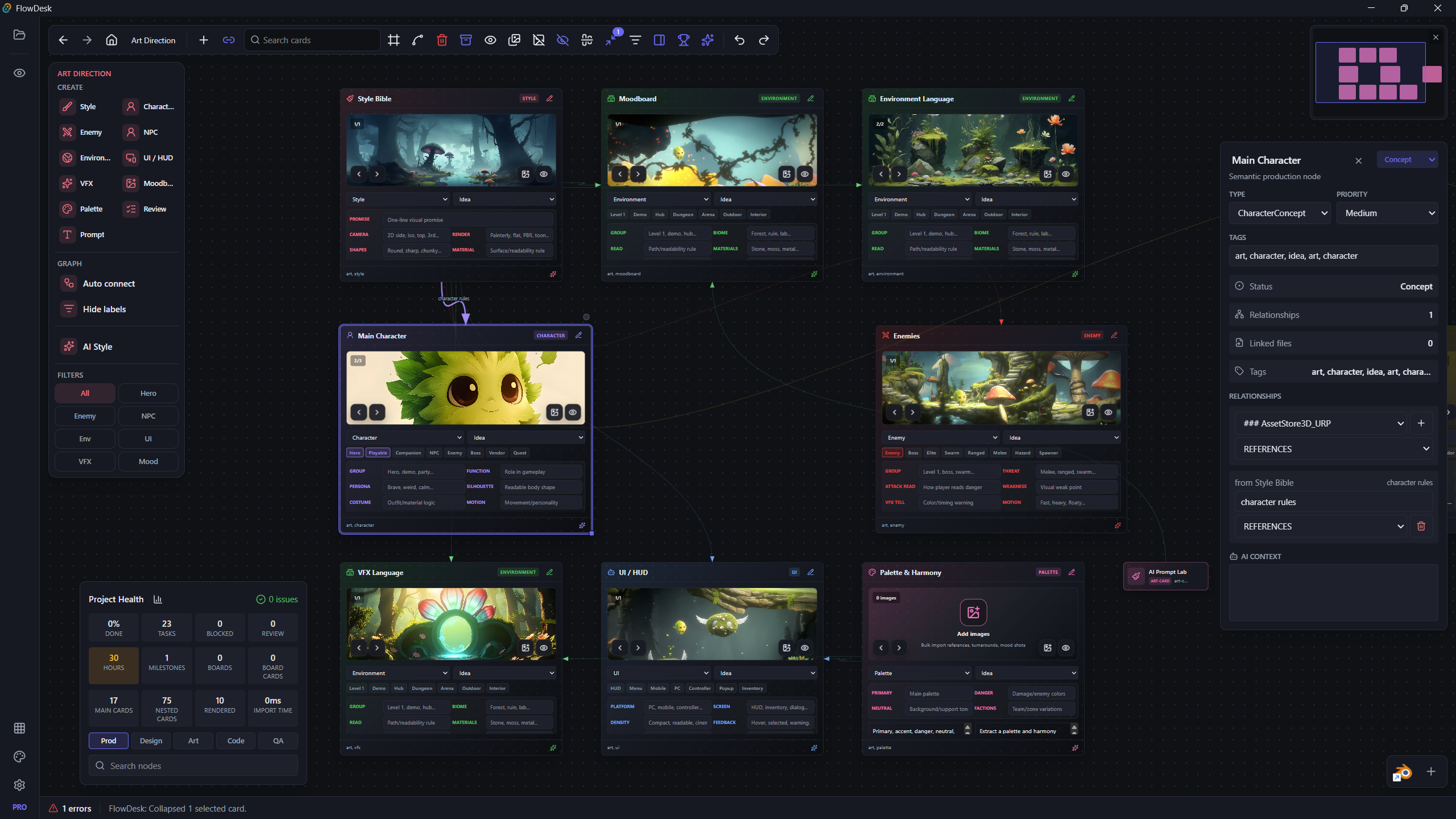Edit the Enemies card pencil icon
The width and height of the screenshot is (1456, 819).
[1114, 336]
